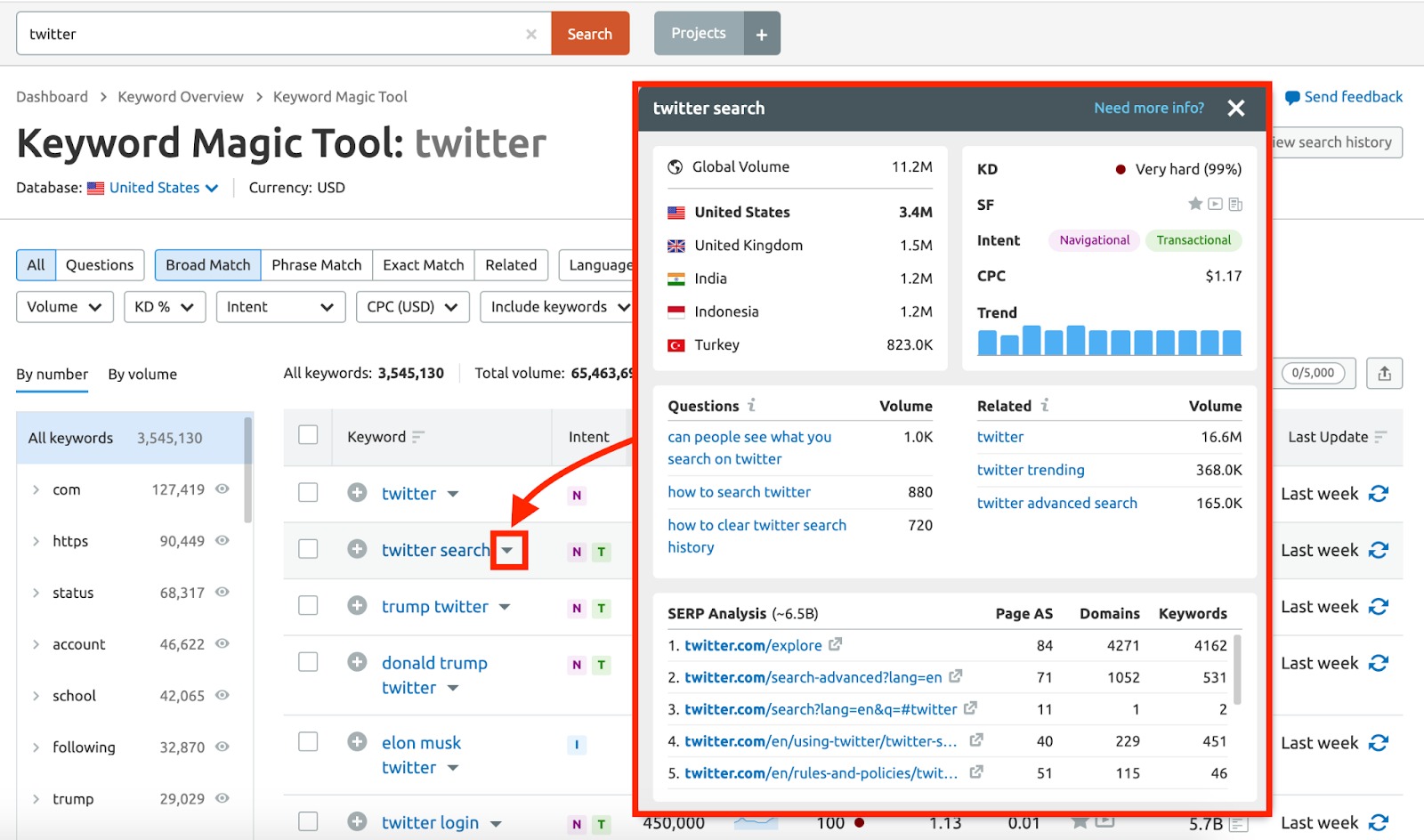Image resolution: width=1424 pixels, height=840 pixels.
Task: Check the 'elon musk twitter' row checkbox
Action: 308,741
